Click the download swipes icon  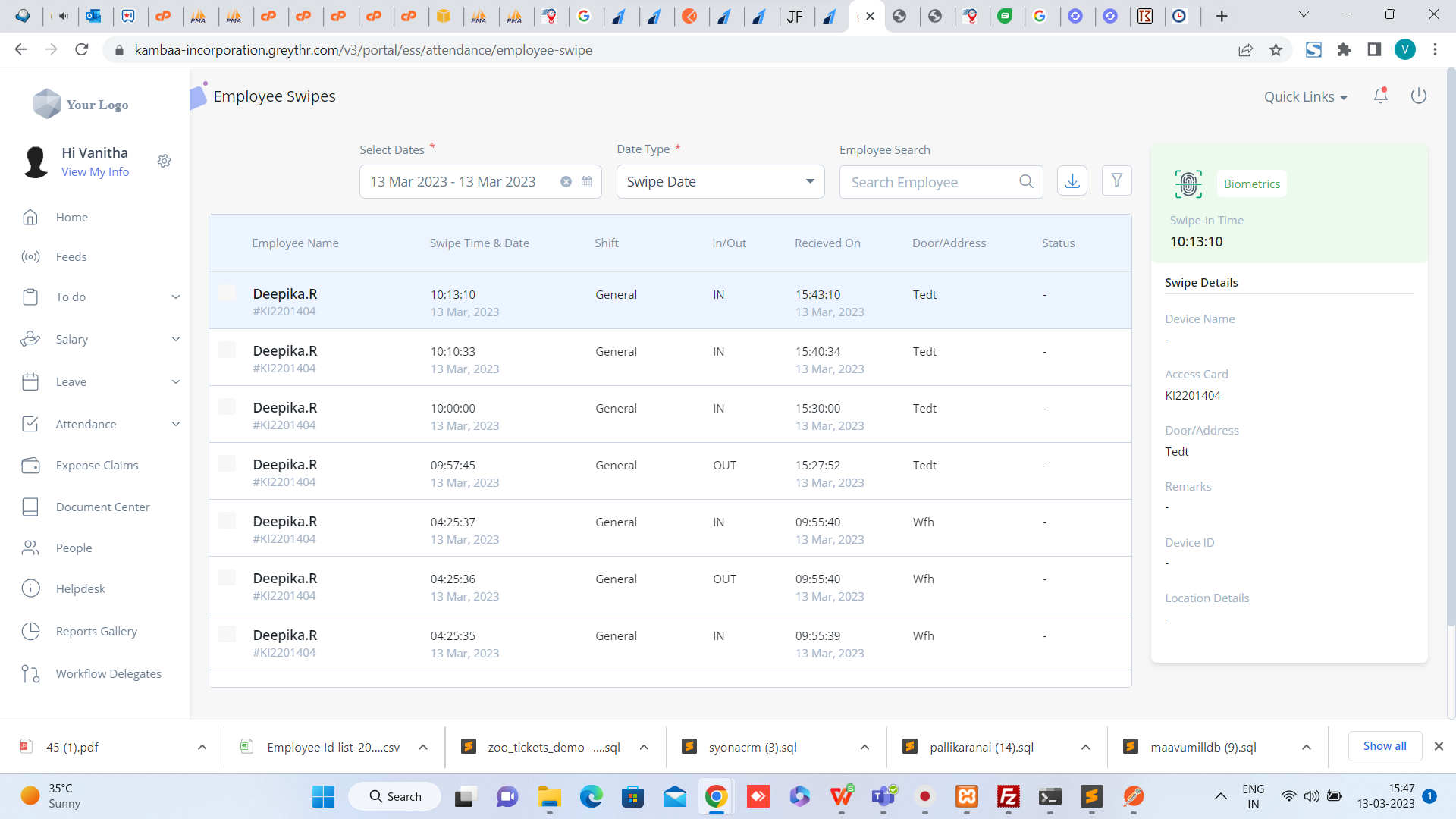pyautogui.click(x=1072, y=181)
